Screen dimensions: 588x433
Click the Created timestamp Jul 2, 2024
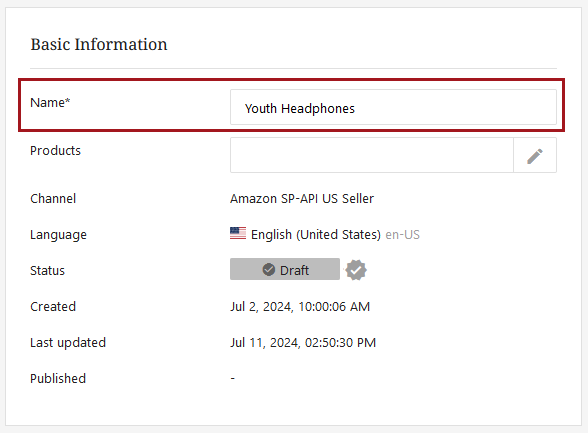click(x=300, y=307)
